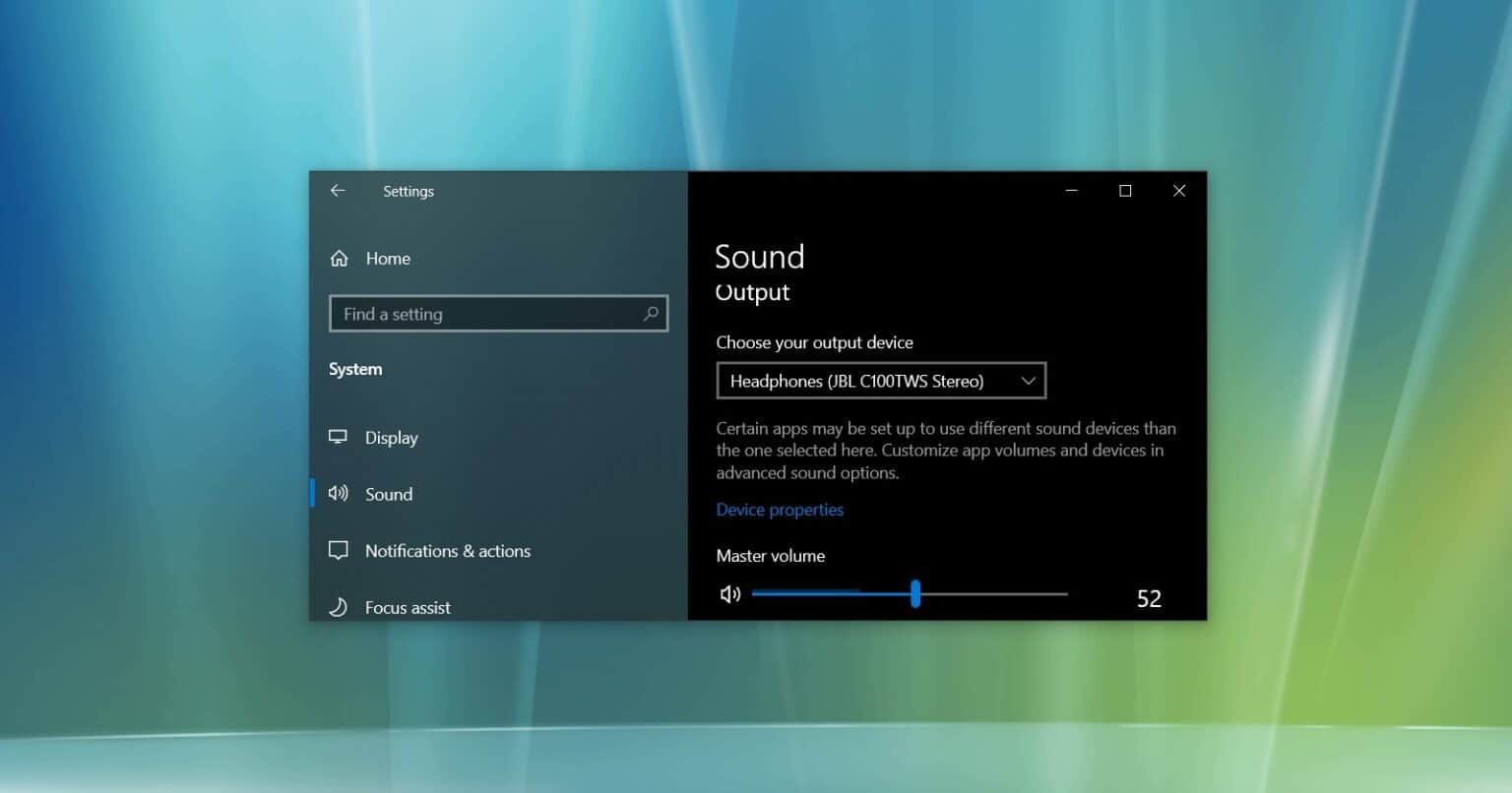This screenshot has width=1512, height=793.
Task: Click the back arrow in Settings header
Action: (338, 191)
